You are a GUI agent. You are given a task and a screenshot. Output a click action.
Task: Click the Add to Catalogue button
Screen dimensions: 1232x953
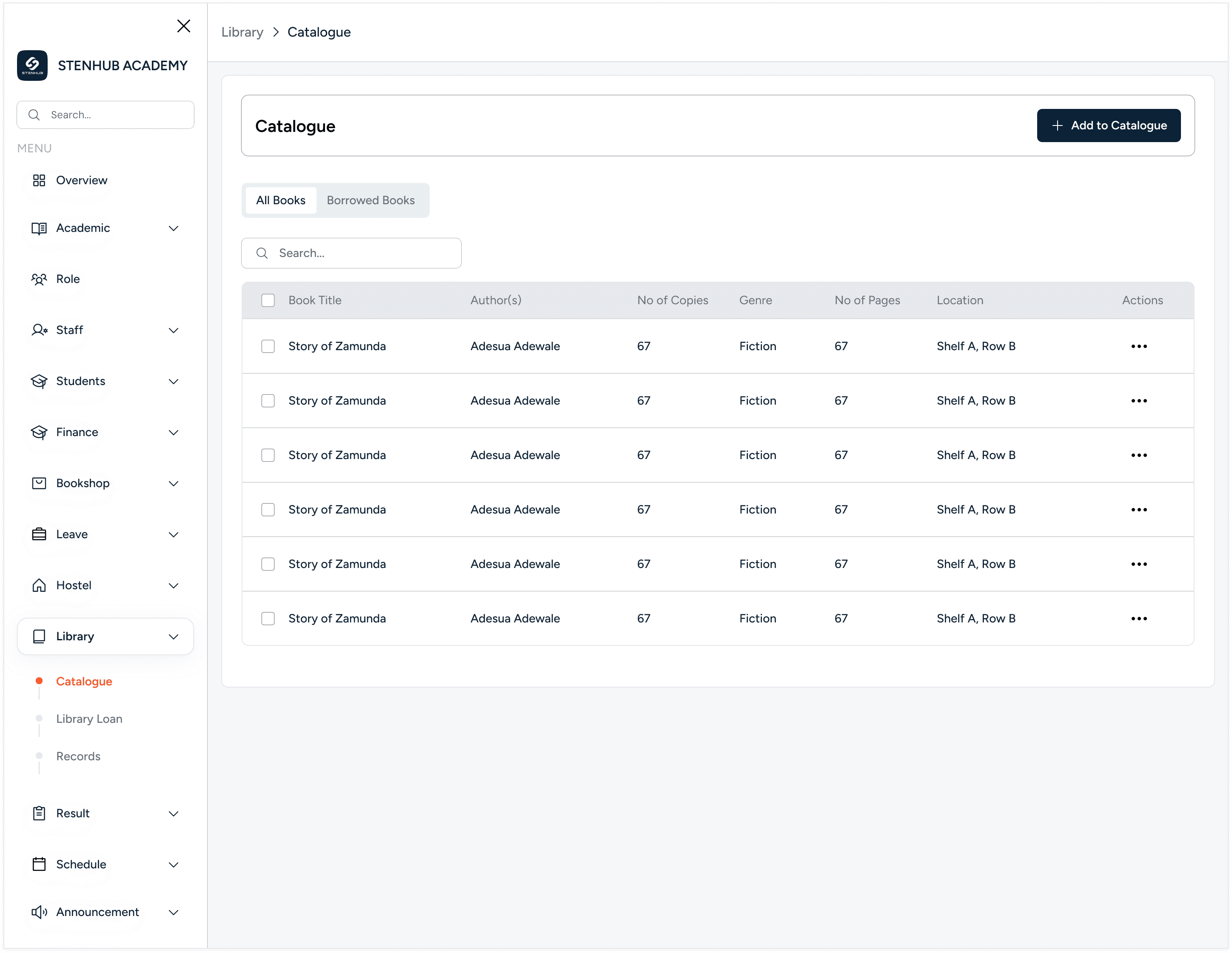1108,126
